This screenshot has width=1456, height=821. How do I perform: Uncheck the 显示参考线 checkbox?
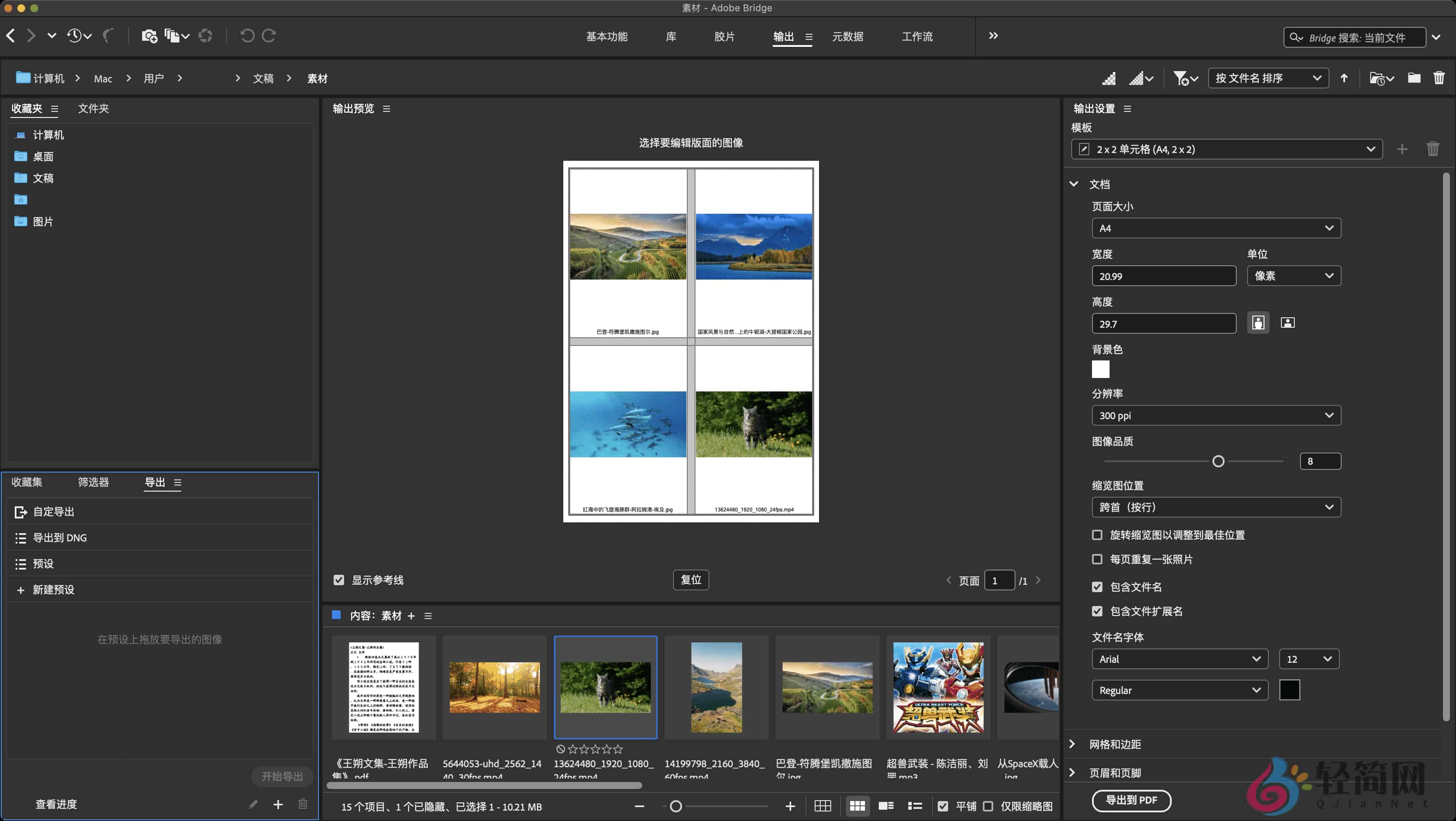(x=339, y=580)
